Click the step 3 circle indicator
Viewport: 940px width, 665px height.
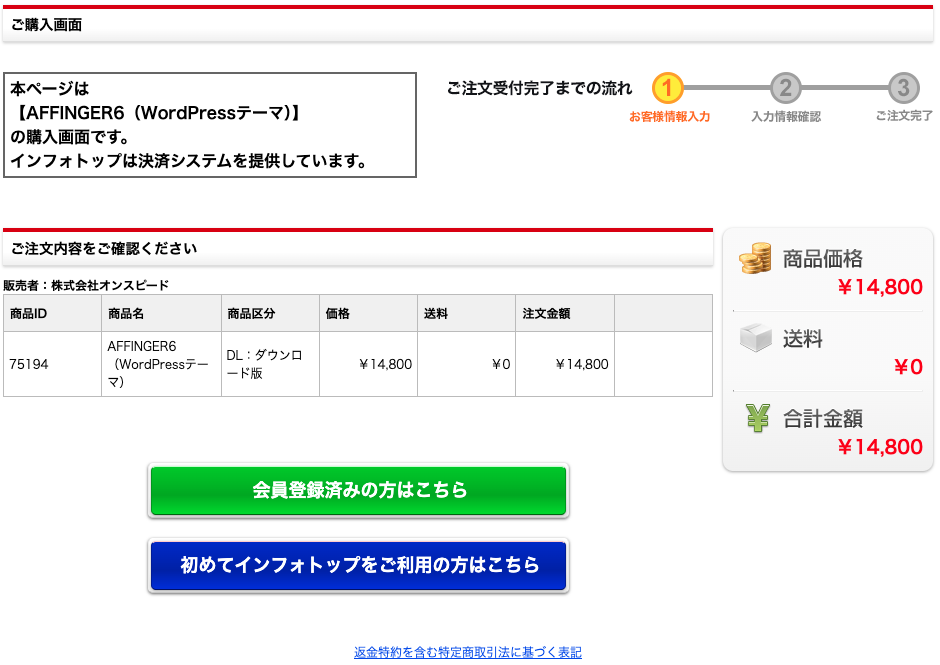click(903, 88)
